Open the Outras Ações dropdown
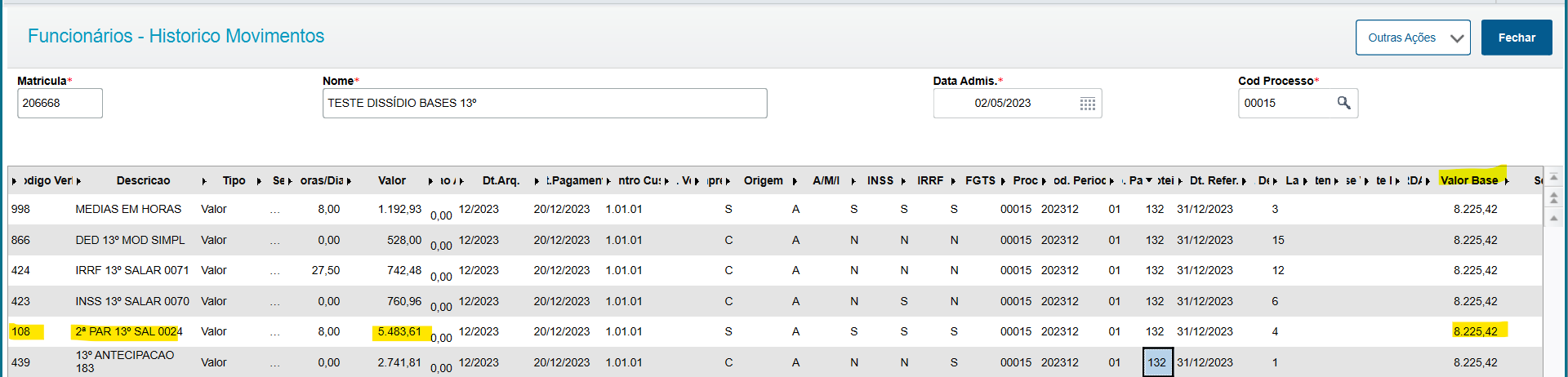1568x377 pixels. tap(1412, 38)
